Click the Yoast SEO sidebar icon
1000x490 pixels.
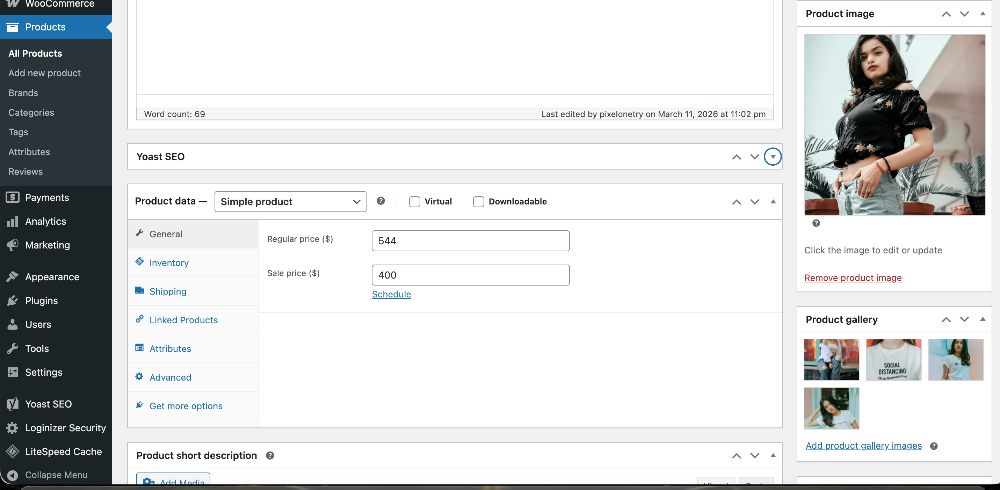(x=12, y=404)
